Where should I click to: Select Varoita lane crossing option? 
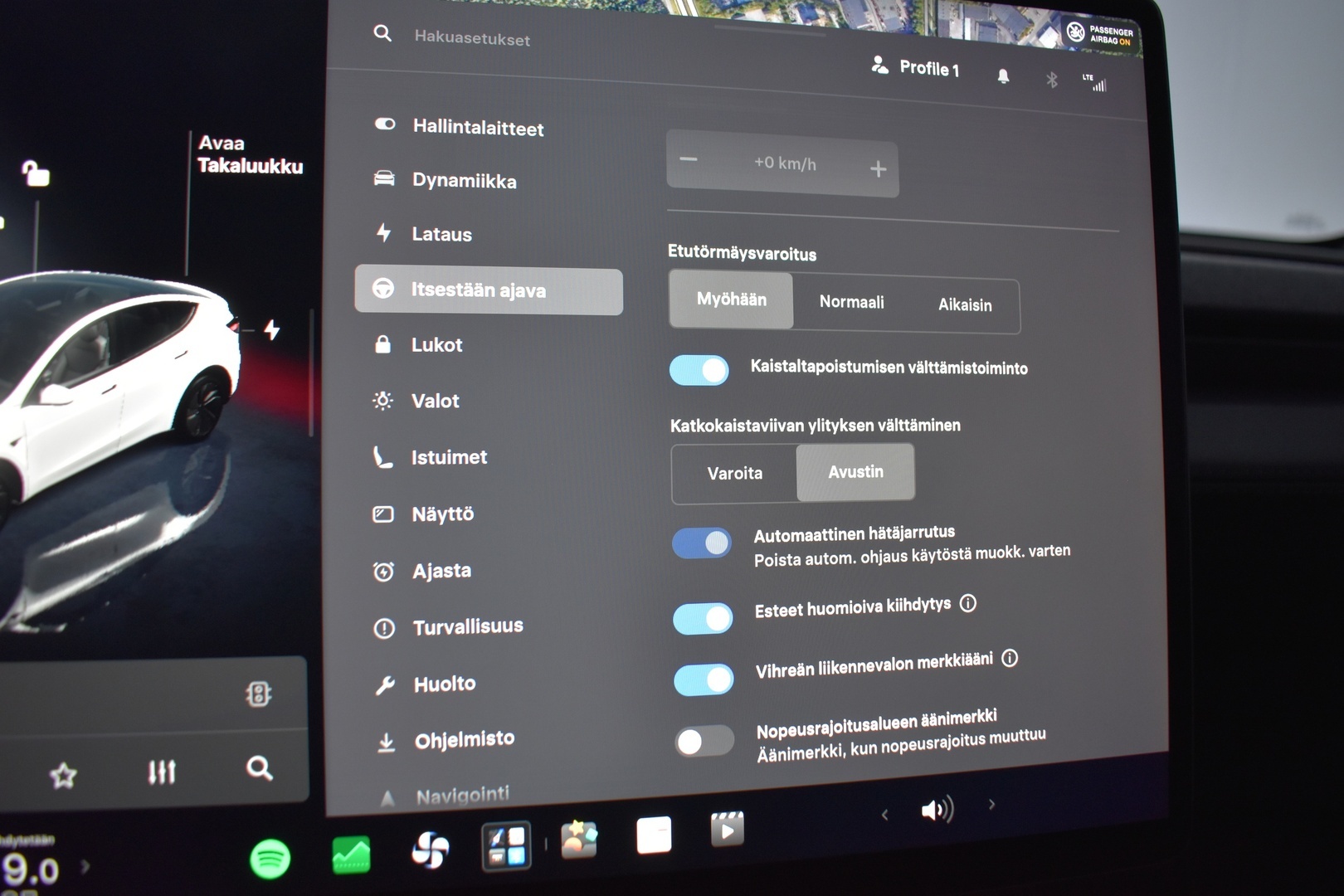tap(734, 474)
